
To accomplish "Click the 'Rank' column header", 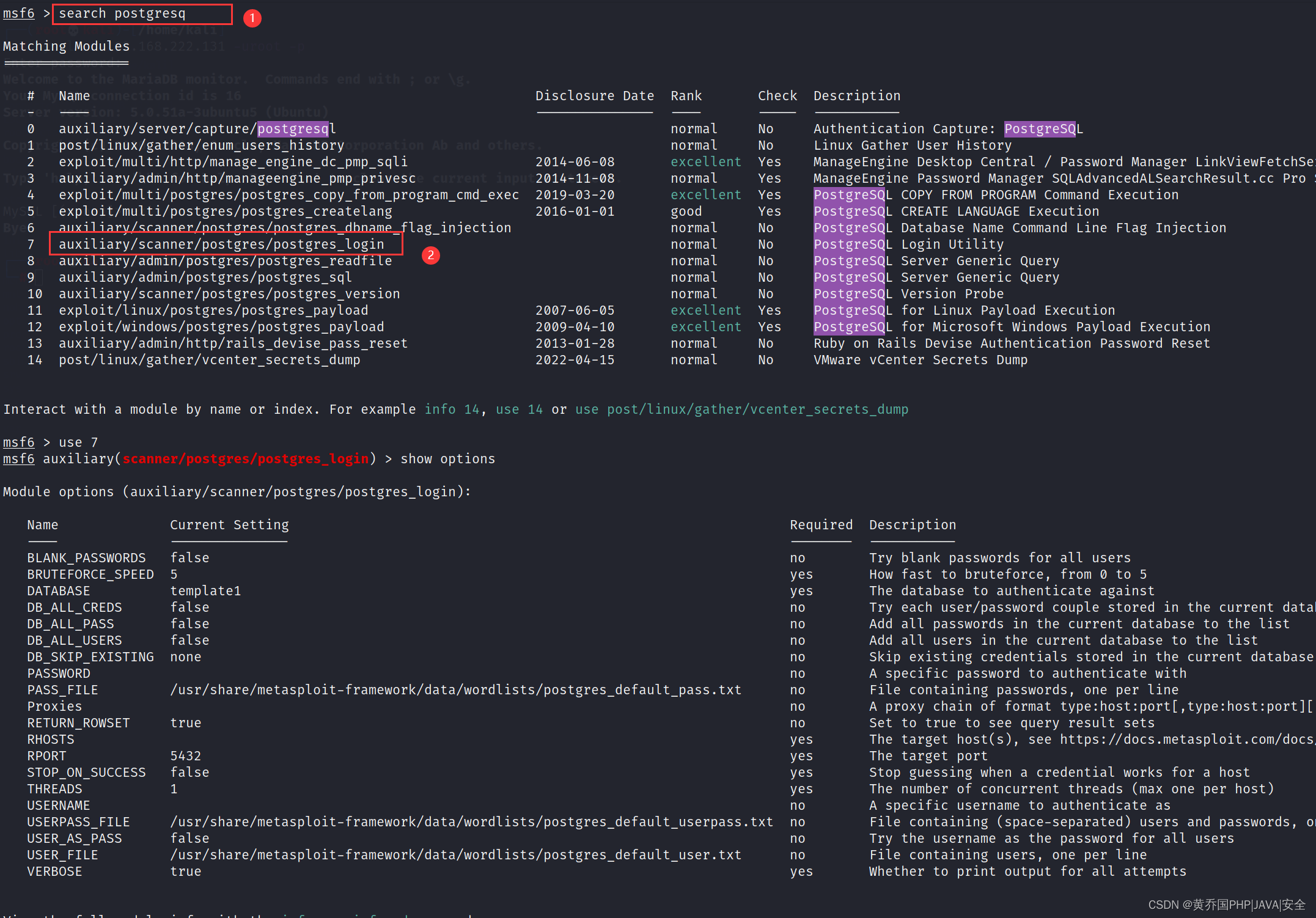I will coord(686,96).
